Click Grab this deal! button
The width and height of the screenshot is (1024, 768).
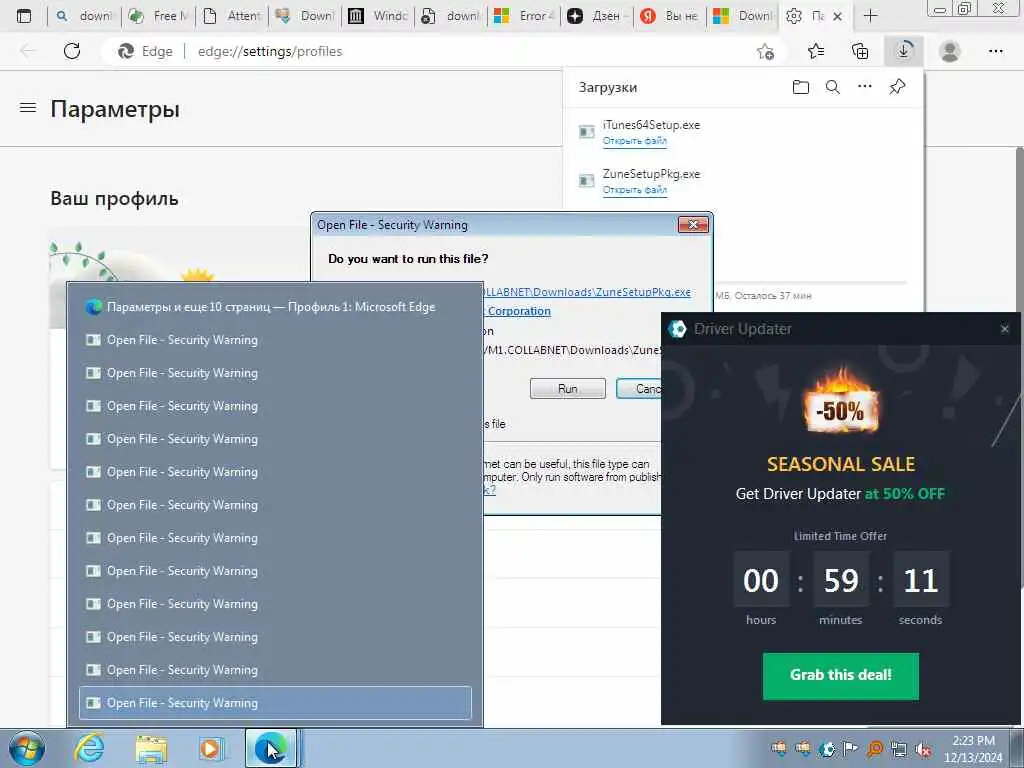pos(840,675)
